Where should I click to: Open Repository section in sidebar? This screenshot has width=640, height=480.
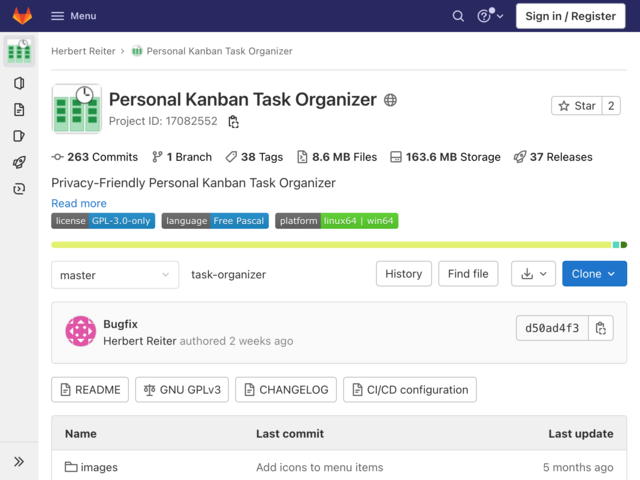19,110
